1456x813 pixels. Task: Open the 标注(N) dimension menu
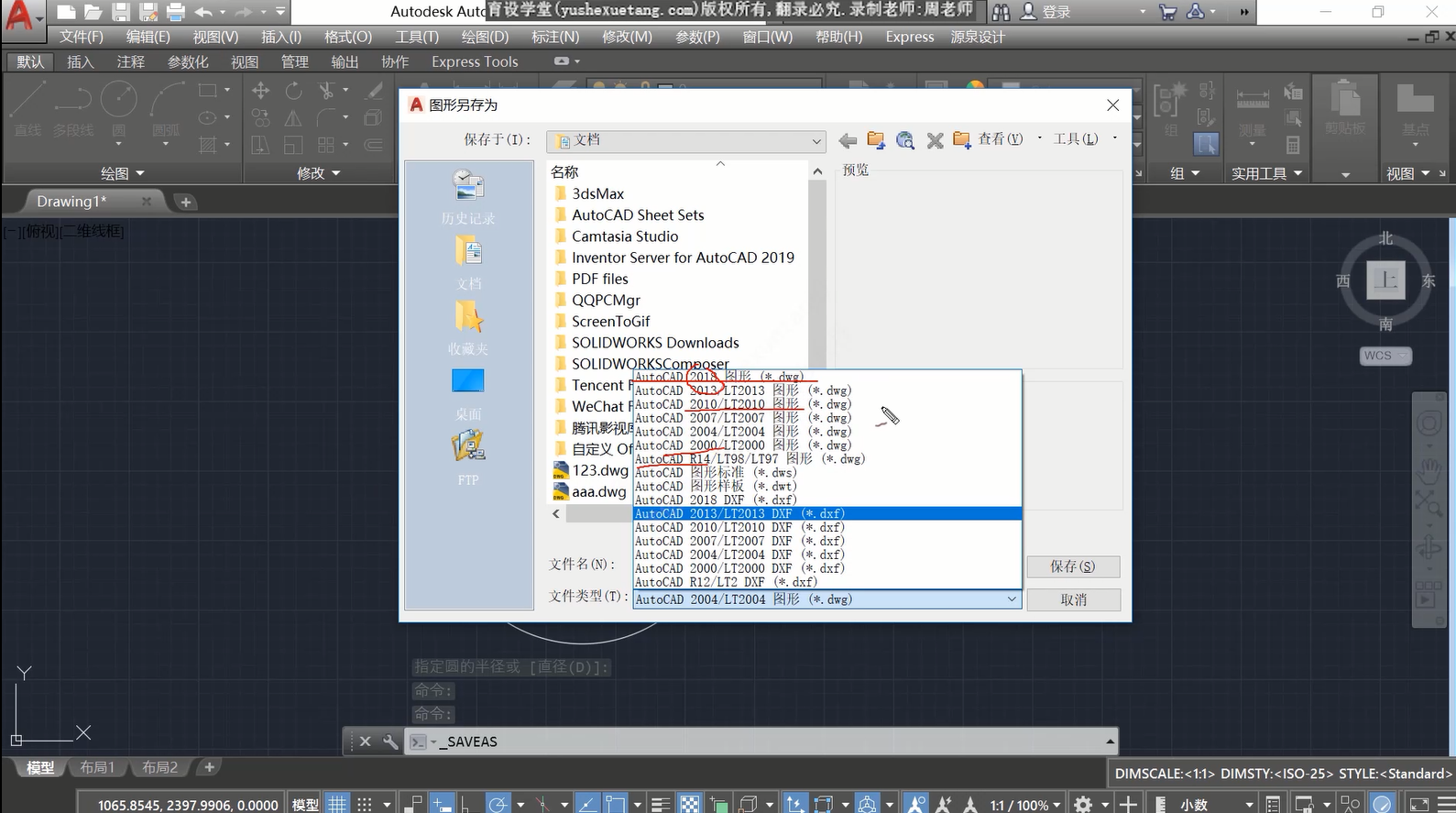(x=555, y=37)
